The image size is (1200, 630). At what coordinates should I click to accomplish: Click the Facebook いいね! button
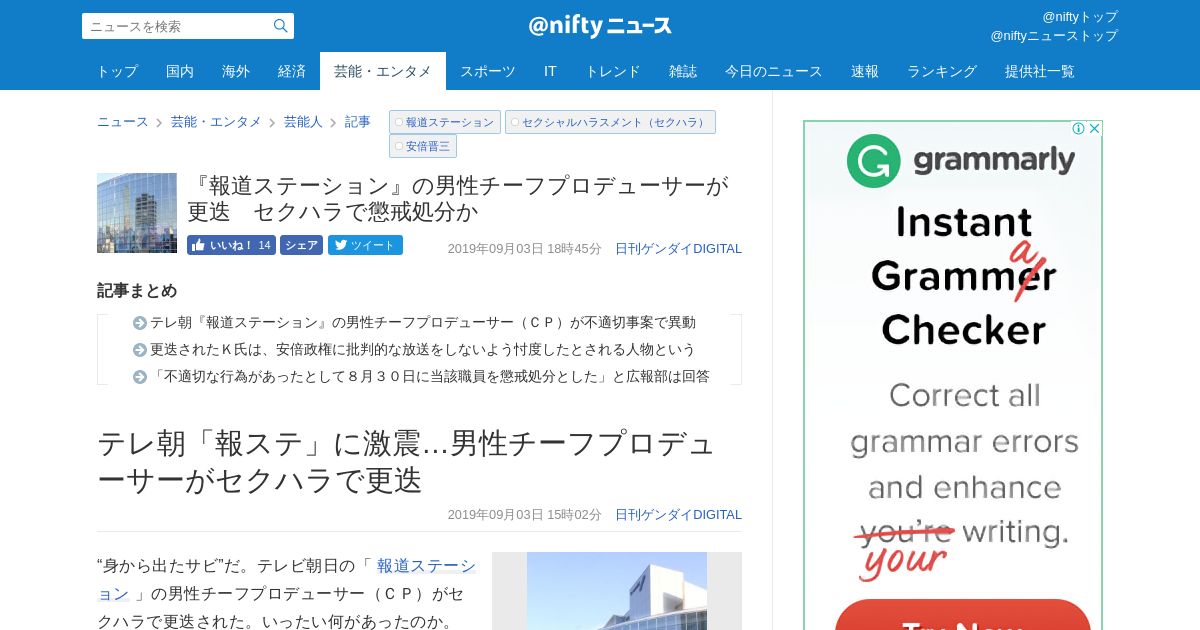pyautogui.click(x=231, y=245)
